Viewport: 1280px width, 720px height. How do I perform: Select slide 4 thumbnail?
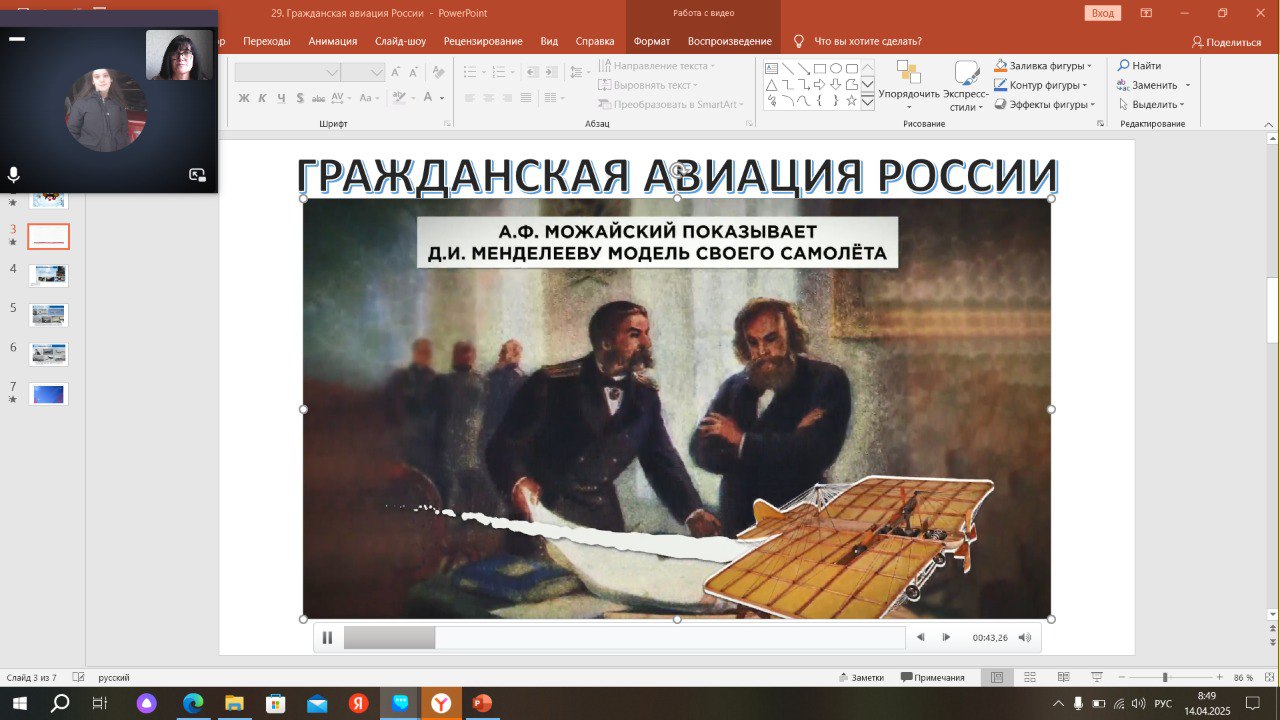48,275
